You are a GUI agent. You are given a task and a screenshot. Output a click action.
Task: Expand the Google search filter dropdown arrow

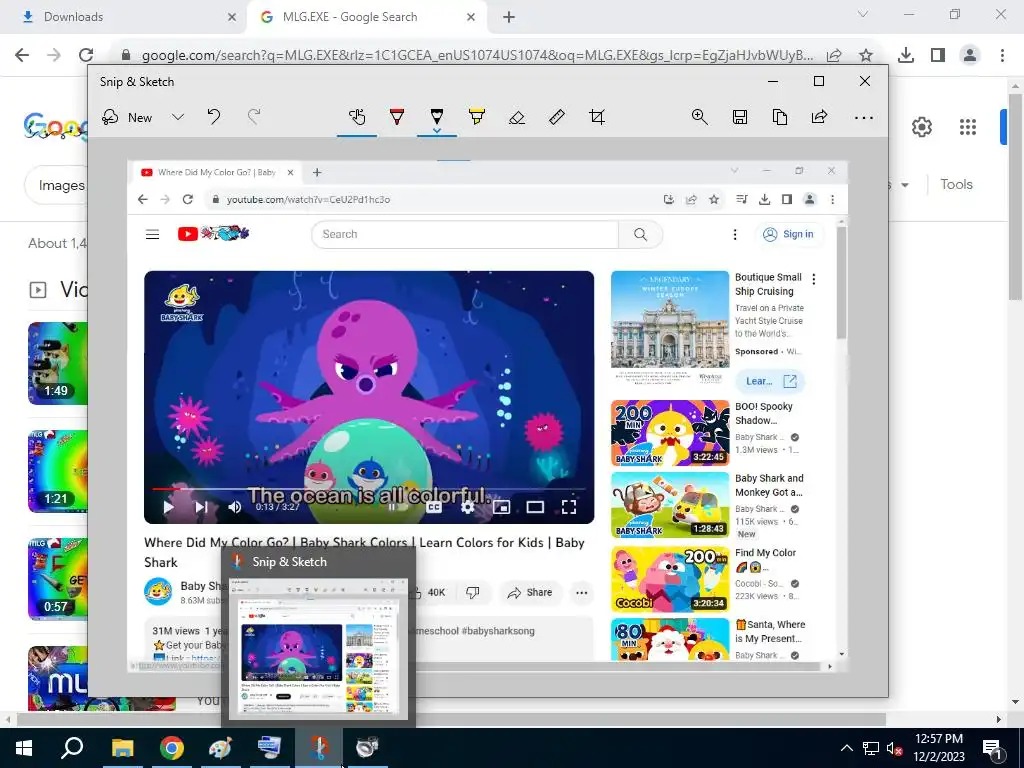coord(905,185)
